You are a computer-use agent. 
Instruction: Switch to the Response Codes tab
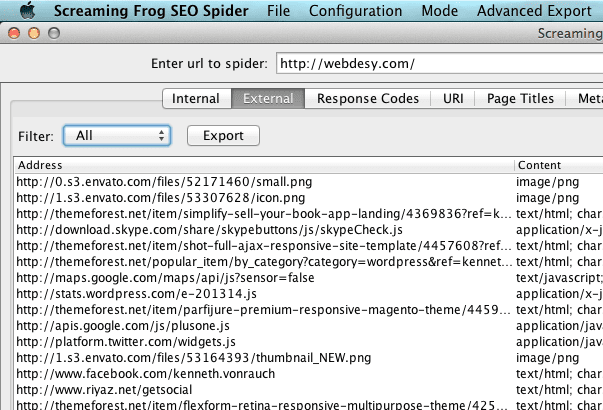click(369, 99)
